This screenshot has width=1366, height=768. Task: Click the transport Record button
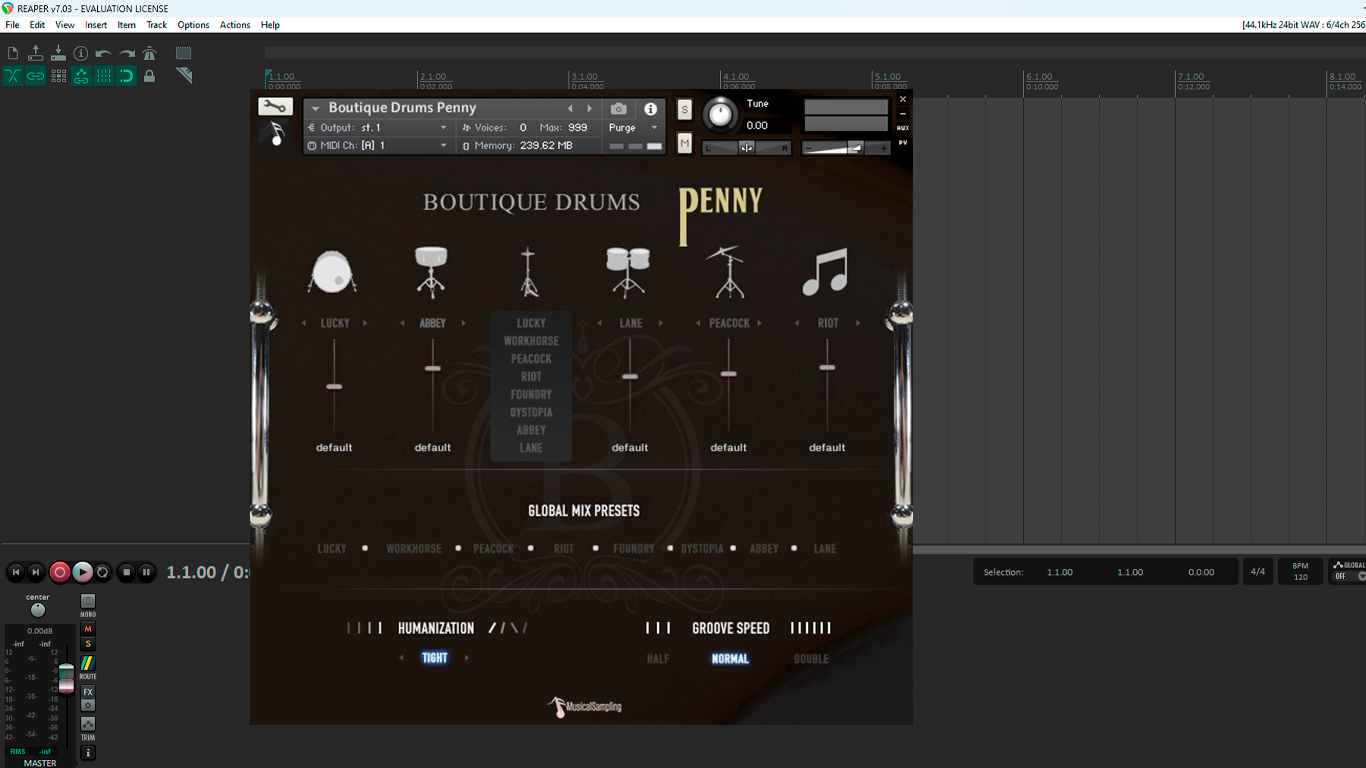60,572
